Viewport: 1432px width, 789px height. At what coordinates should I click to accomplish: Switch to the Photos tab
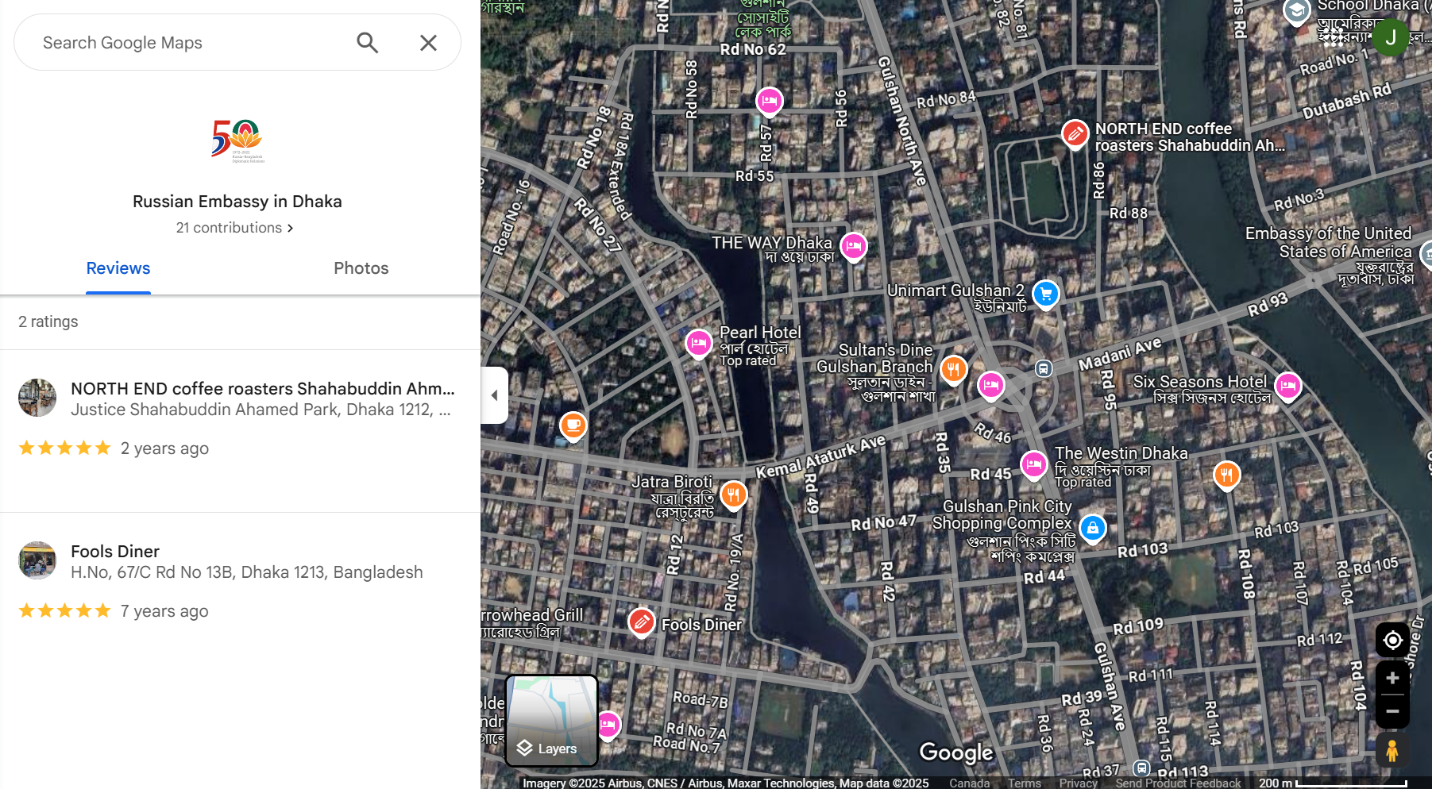pos(361,268)
